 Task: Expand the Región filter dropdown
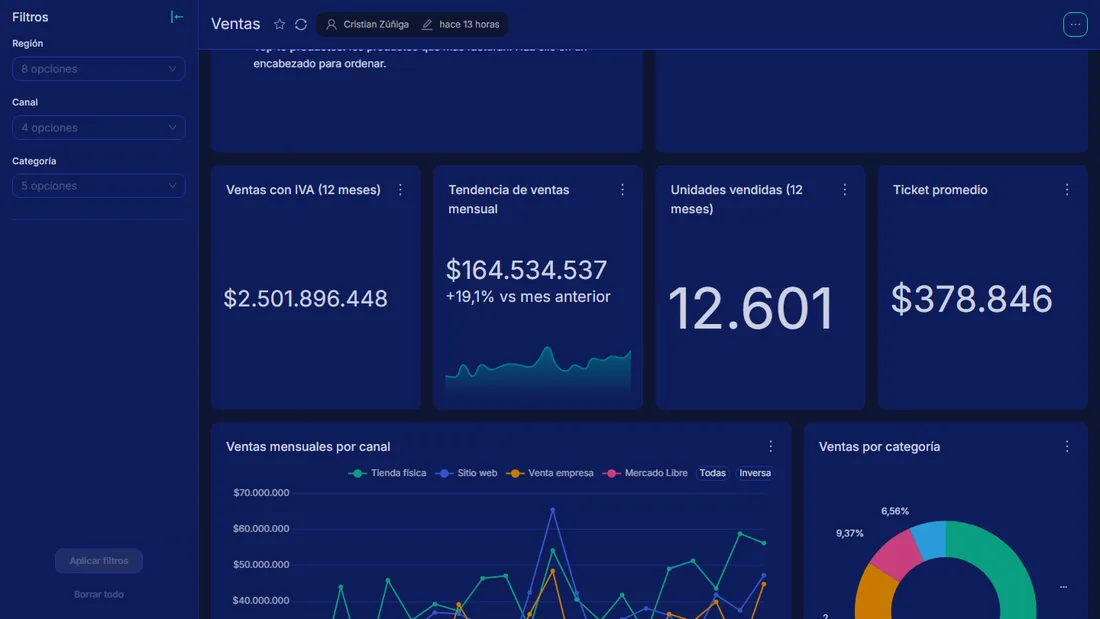pos(98,69)
